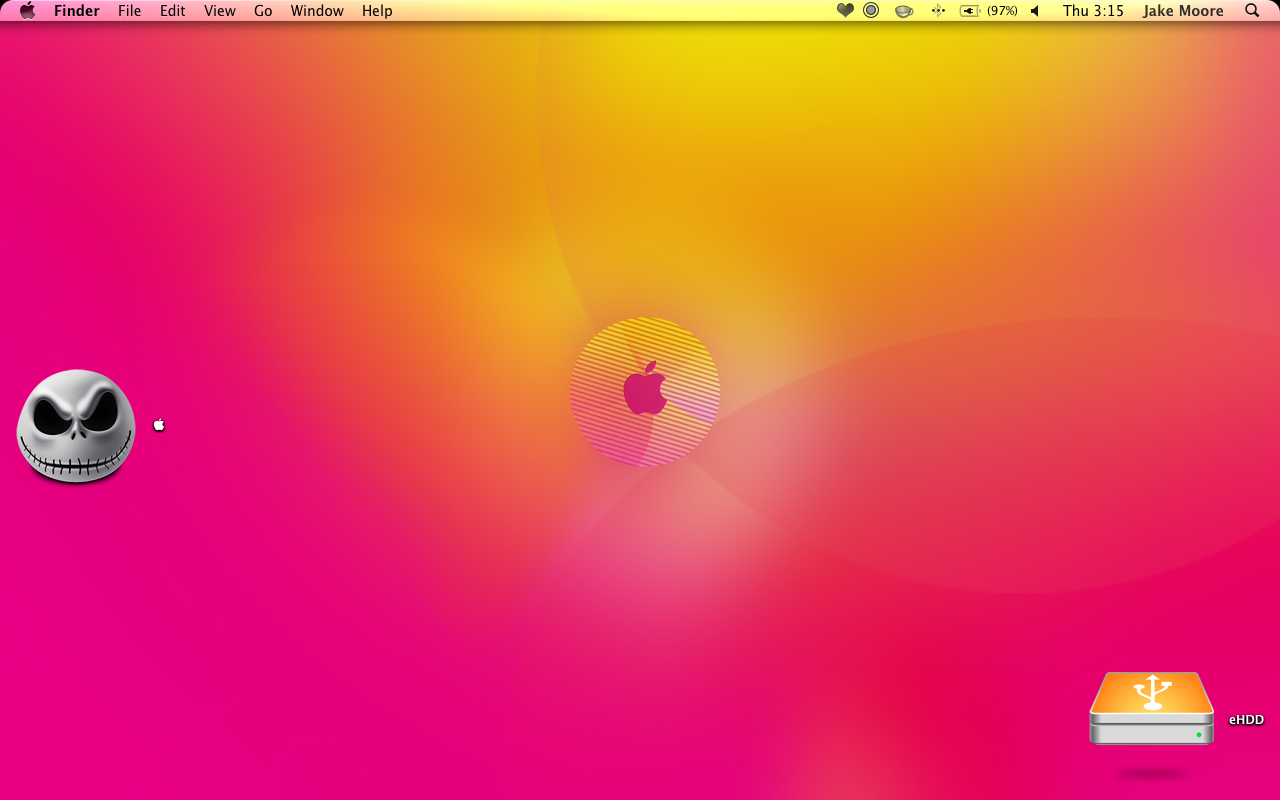Open the battery status icon menu
The image size is (1280, 800).
coord(970,11)
